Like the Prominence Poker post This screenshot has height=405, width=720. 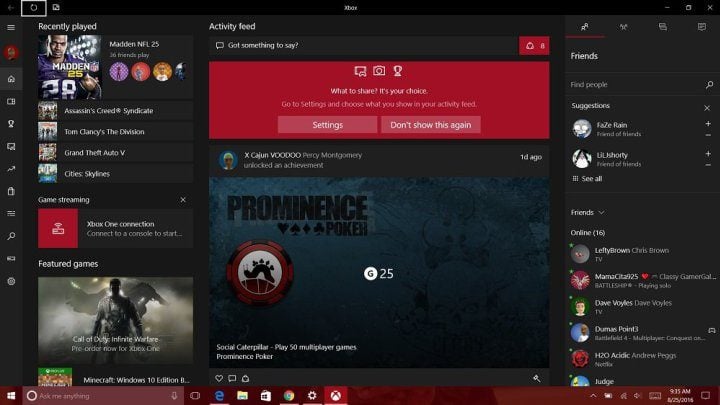coord(219,378)
